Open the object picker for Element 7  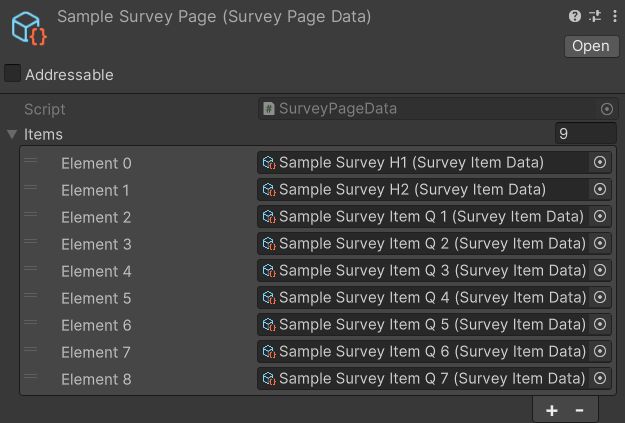[x=600, y=352]
